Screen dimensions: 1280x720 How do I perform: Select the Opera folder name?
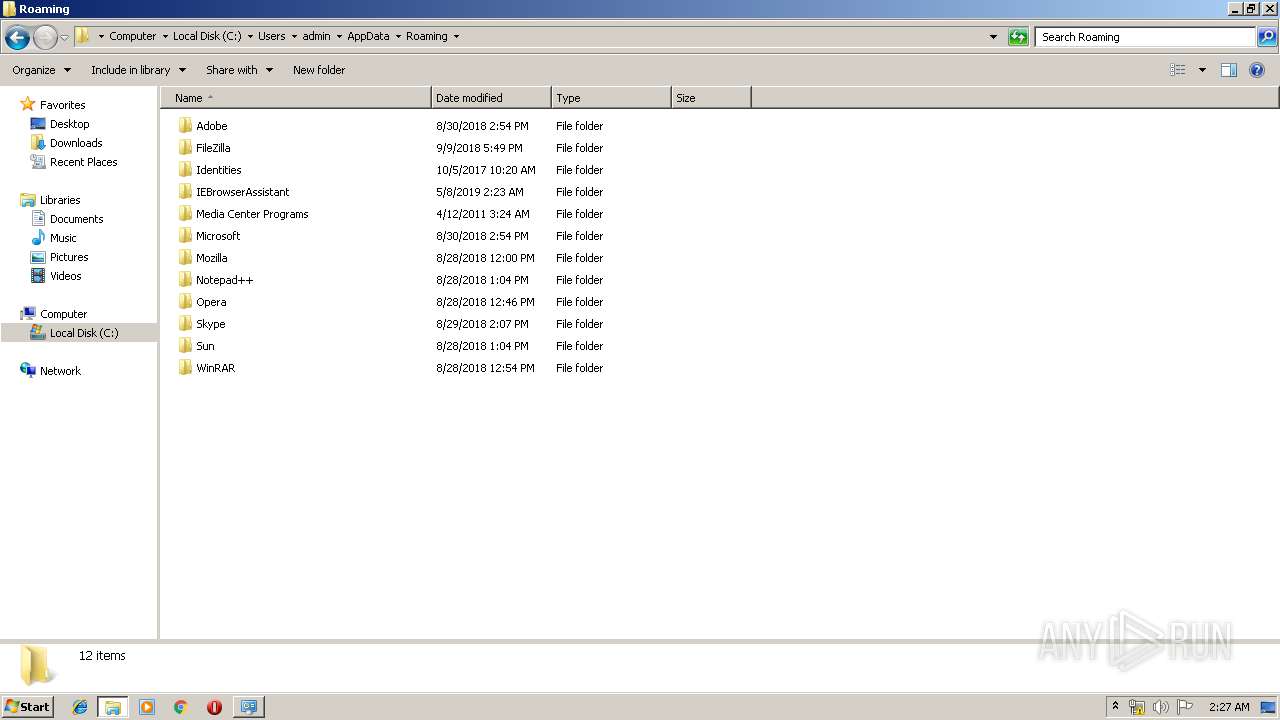pos(211,302)
